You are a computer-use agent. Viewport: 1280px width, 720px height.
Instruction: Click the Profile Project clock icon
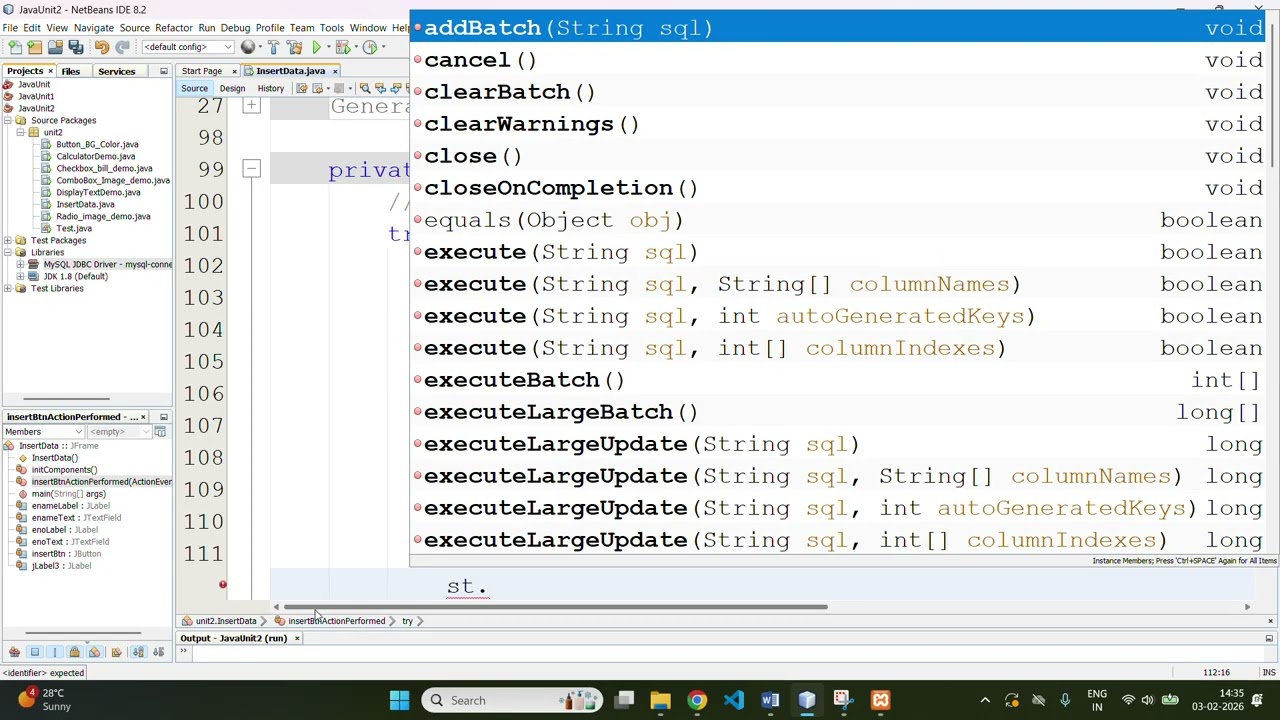point(369,47)
